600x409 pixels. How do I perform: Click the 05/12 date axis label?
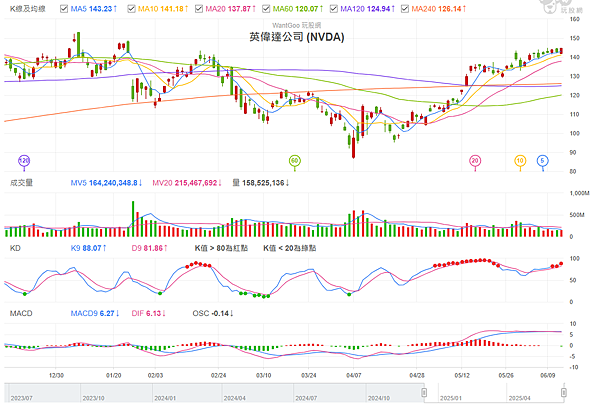(462, 376)
